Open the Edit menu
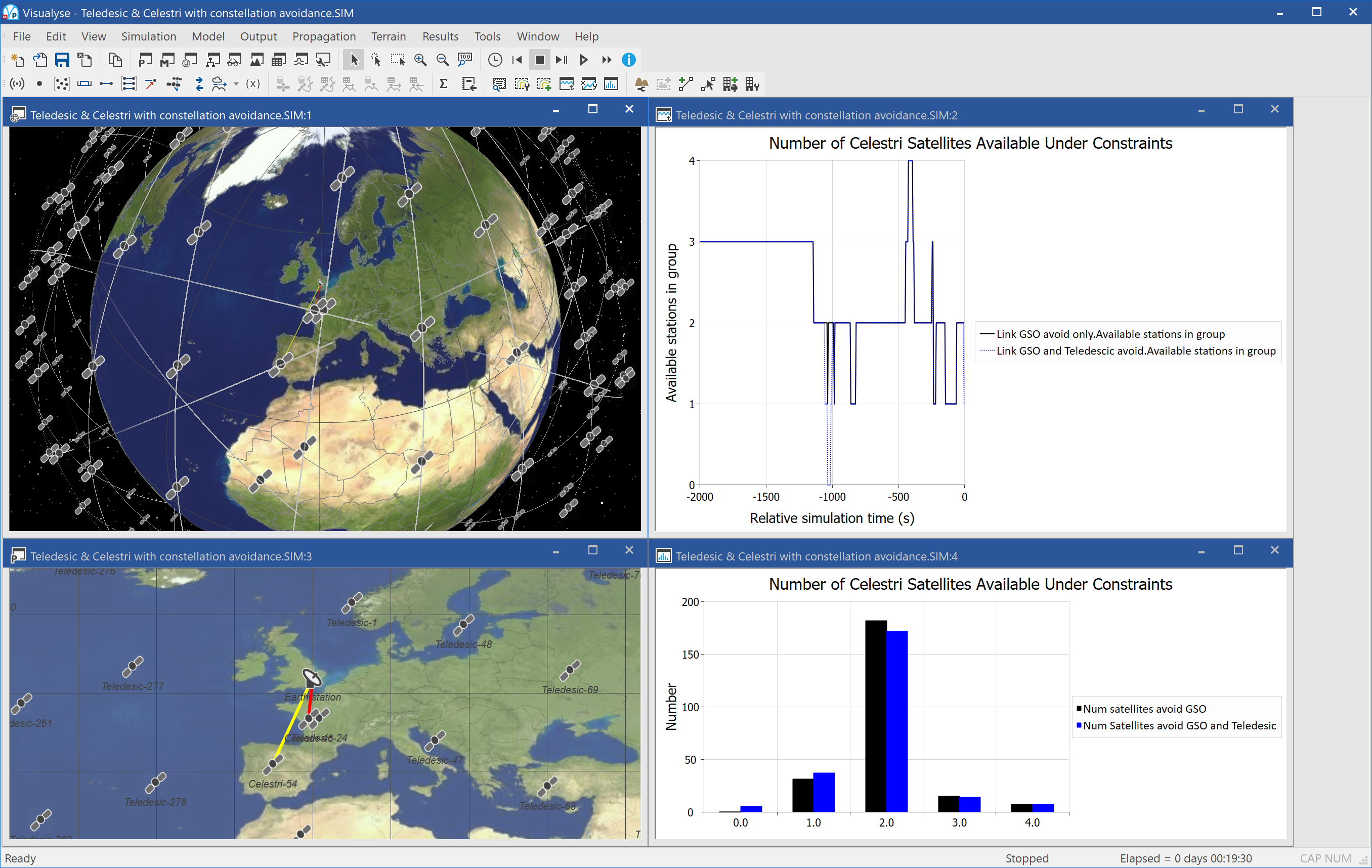1372x868 pixels. point(56,36)
